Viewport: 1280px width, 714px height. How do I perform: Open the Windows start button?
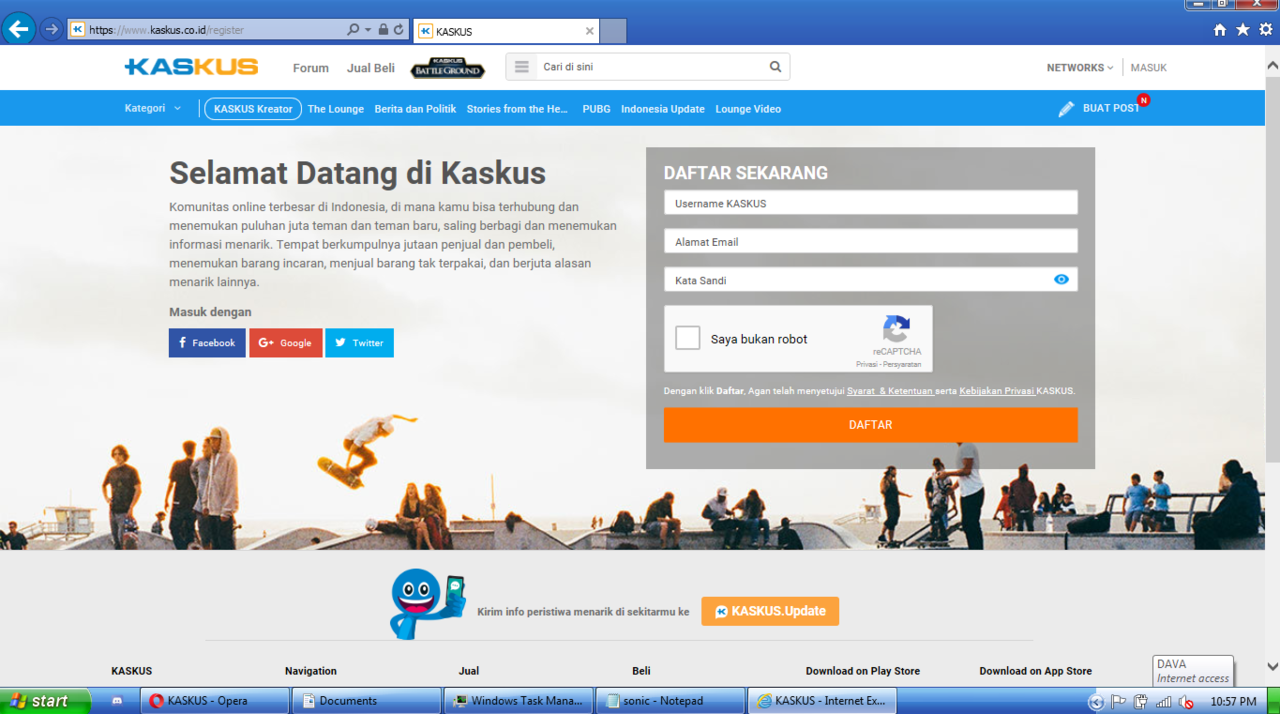click(45, 701)
